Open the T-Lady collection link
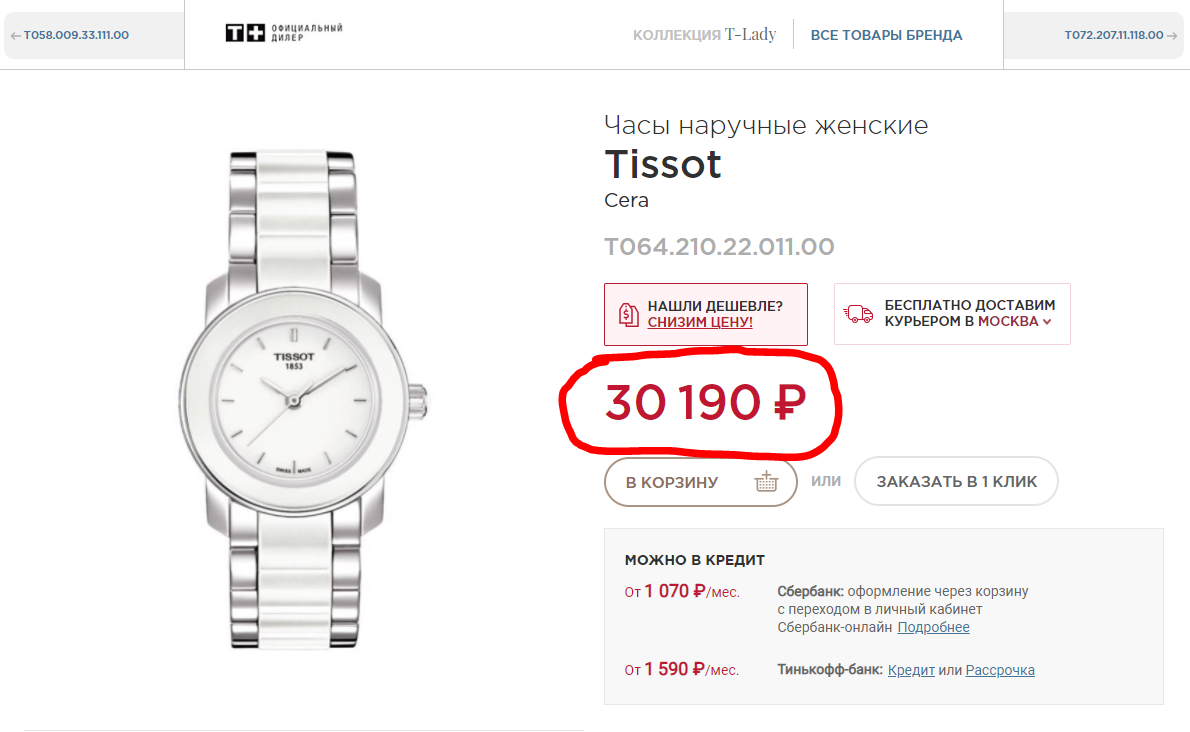 [x=704, y=35]
